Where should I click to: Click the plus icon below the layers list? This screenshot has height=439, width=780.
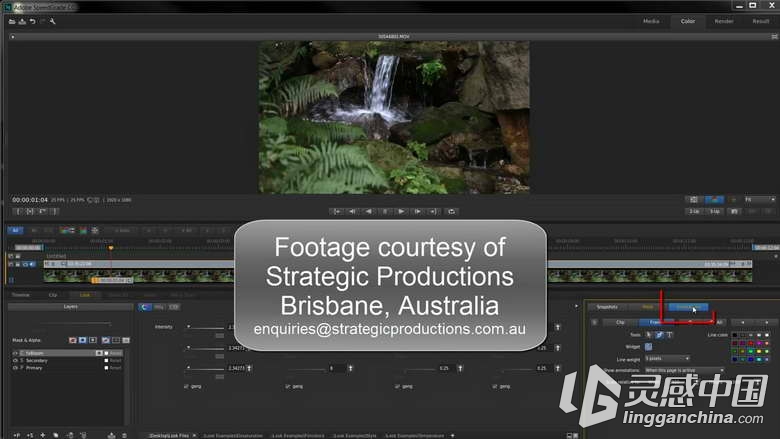click(43, 435)
